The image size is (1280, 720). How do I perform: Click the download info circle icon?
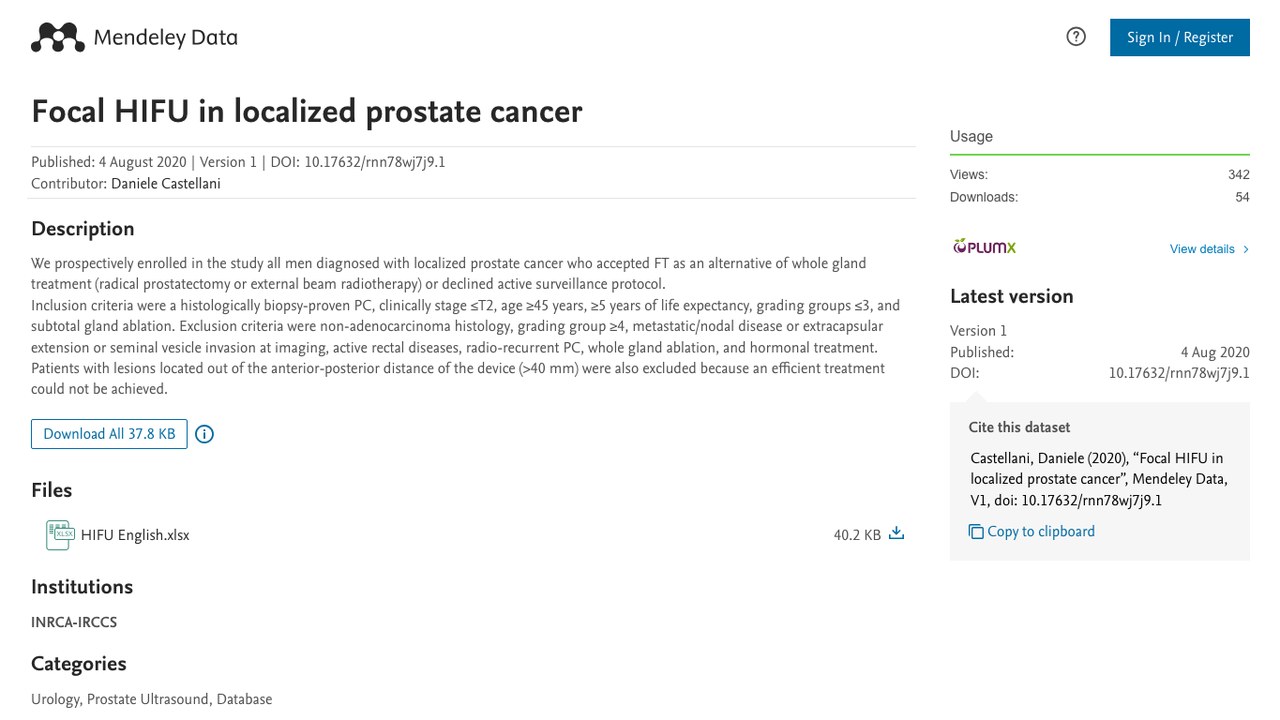click(x=204, y=434)
